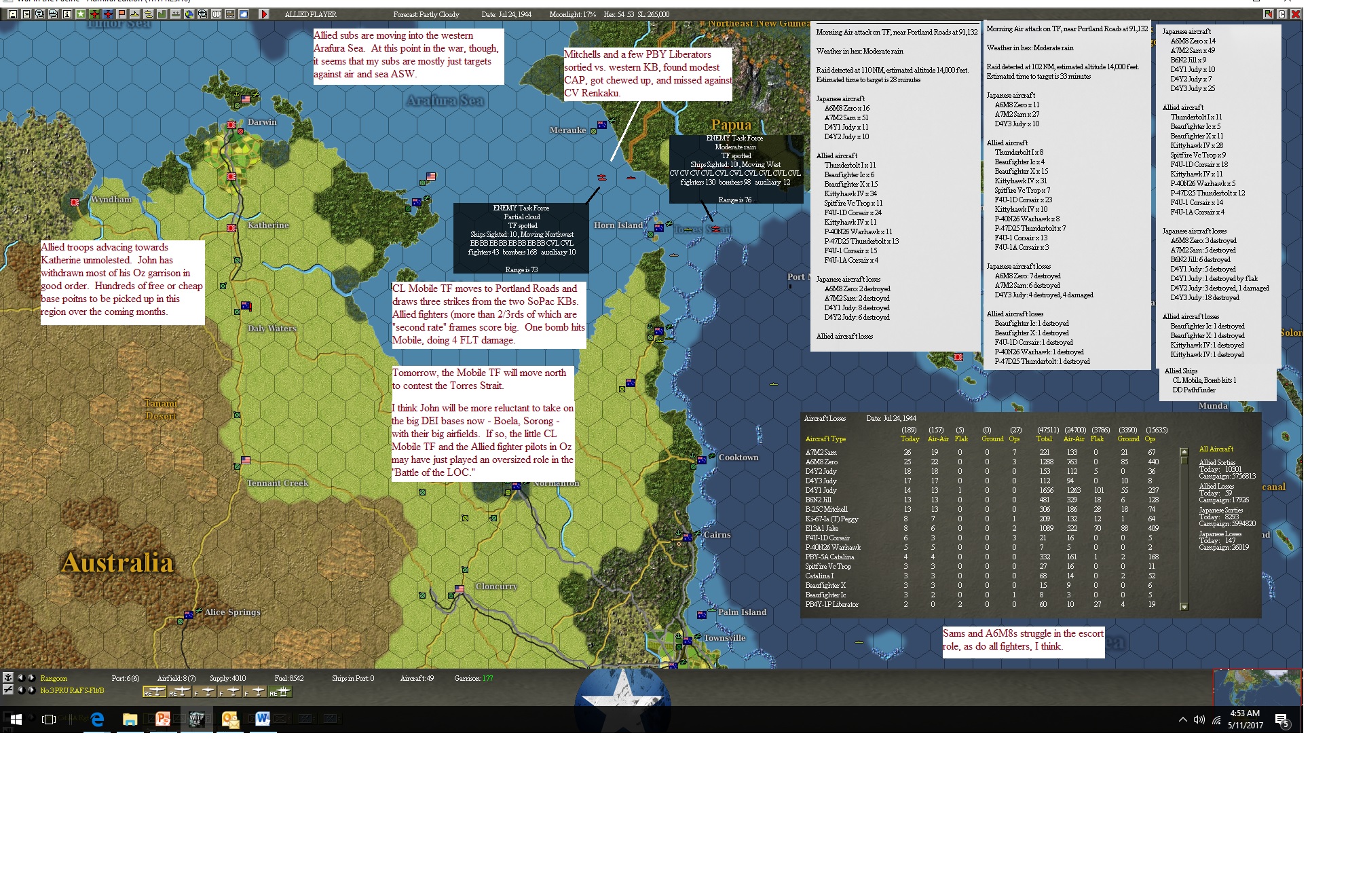The width and height of the screenshot is (1348, 896).
Task: Click the orange flag toolbar icon
Action: [121, 14]
